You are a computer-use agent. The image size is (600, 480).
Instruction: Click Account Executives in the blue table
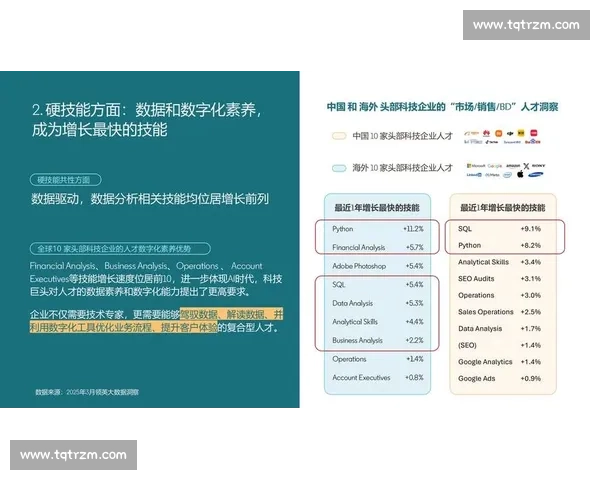click(x=361, y=377)
